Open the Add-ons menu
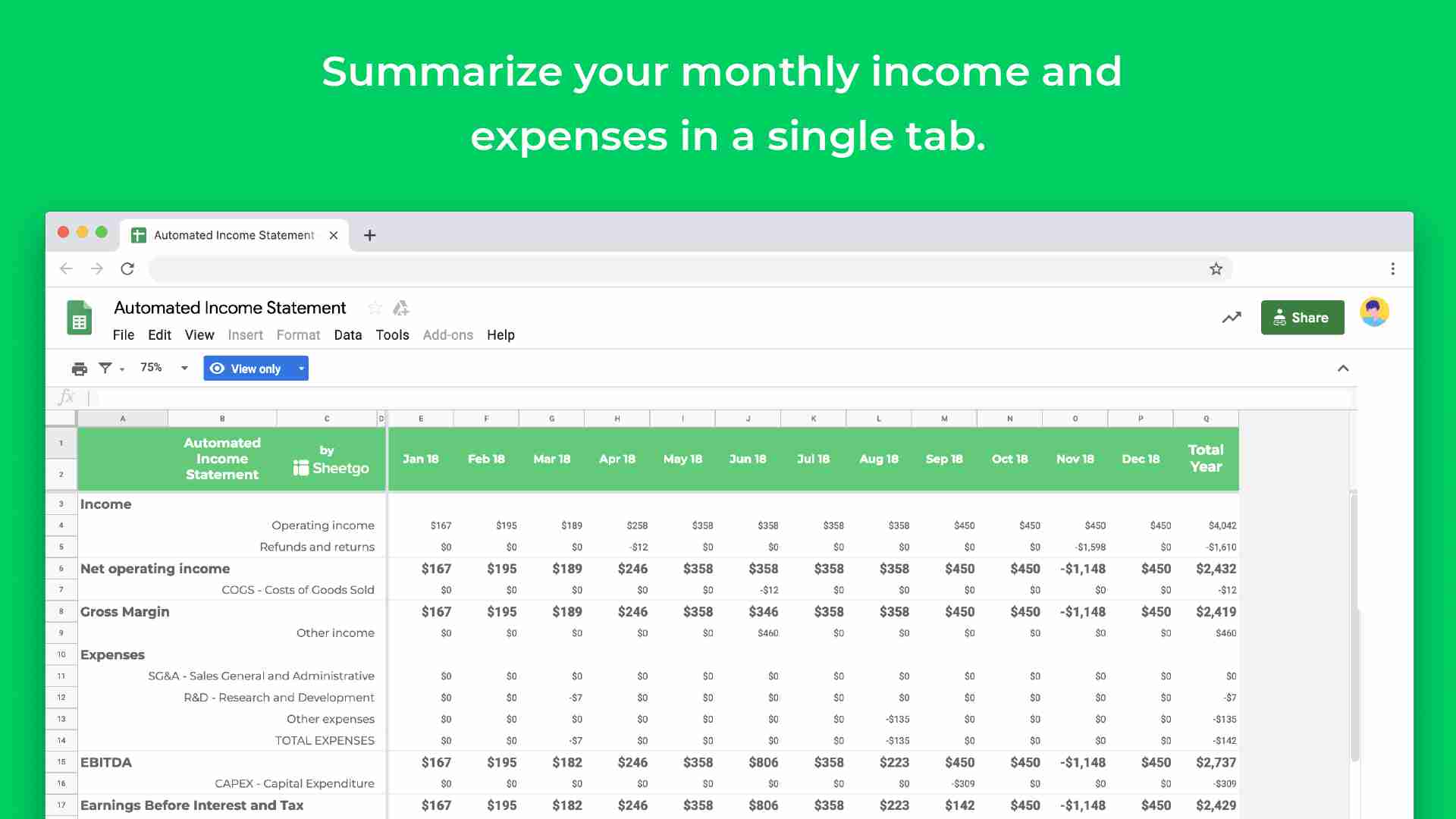 point(447,334)
